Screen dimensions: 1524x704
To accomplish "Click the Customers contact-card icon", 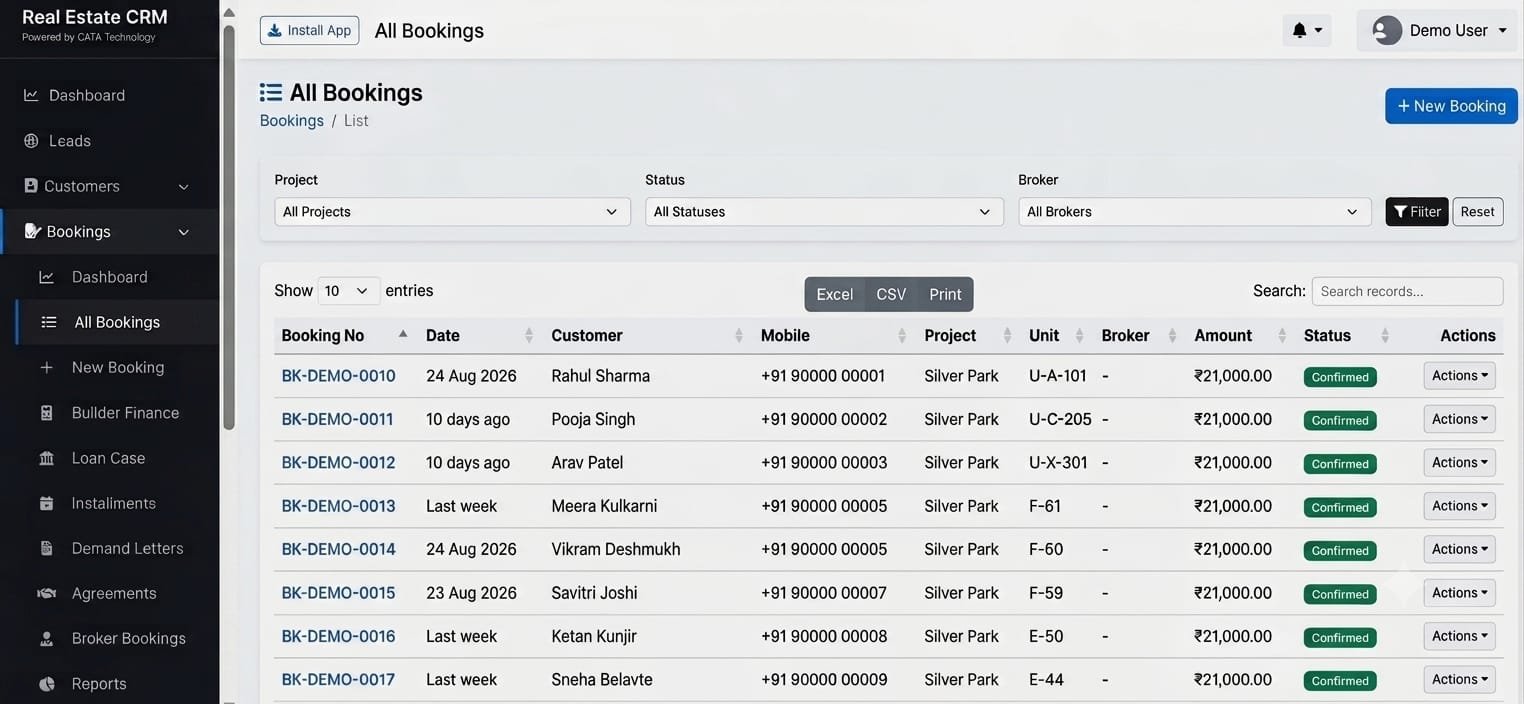I will pyautogui.click(x=31, y=186).
